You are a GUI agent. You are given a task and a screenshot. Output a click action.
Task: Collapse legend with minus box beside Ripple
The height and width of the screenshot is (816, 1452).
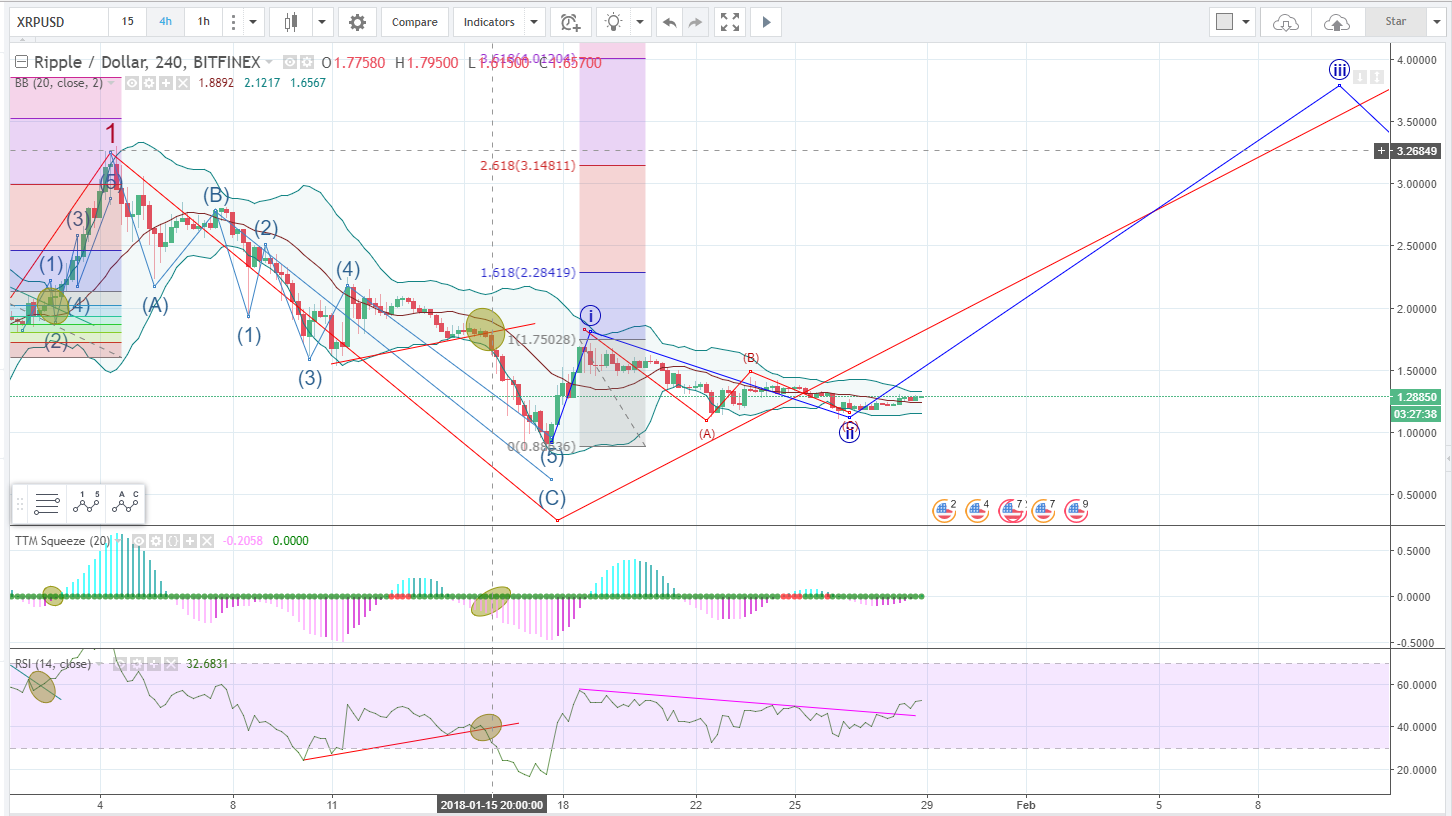[21, 62]
